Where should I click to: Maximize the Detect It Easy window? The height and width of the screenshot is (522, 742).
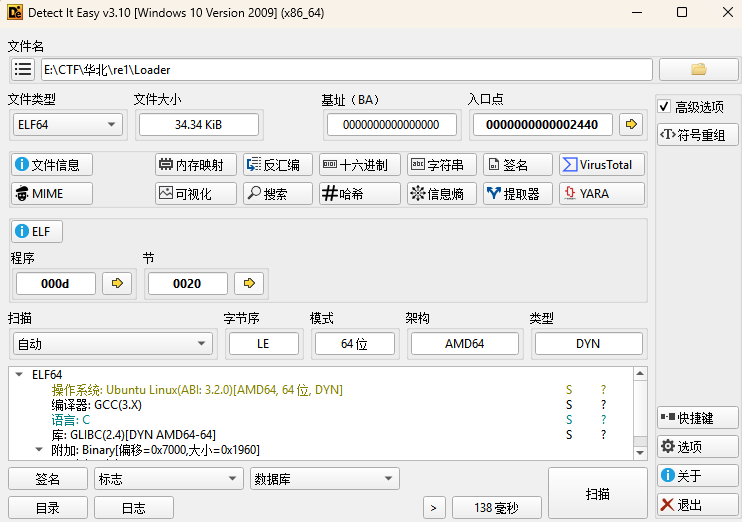pos(682,12)
